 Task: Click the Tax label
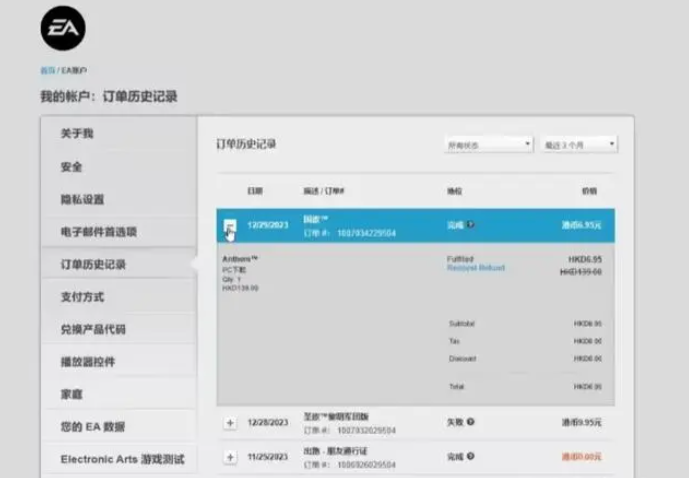(454, 341)
